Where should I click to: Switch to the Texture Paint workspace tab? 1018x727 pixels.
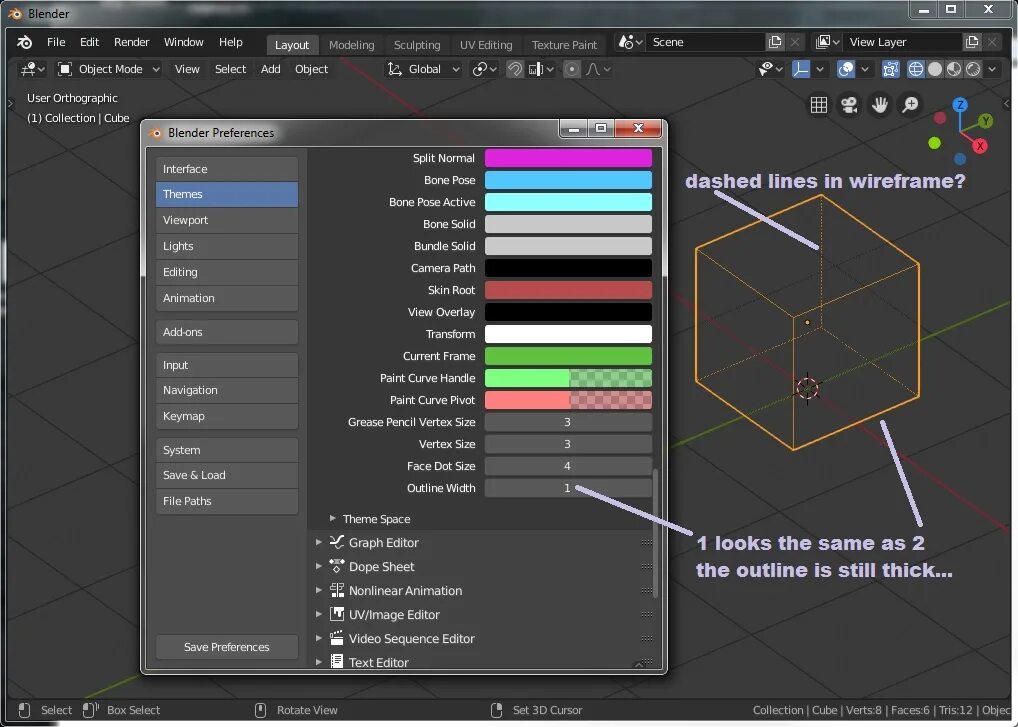click(564, 45)
